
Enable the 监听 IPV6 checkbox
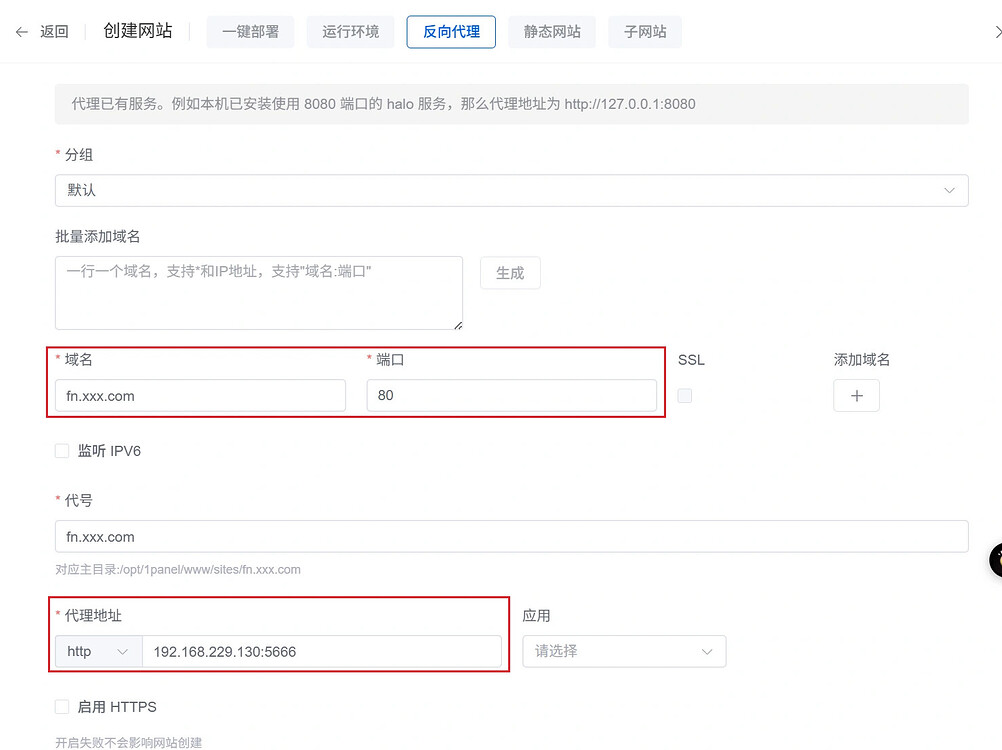click(62, 451)
